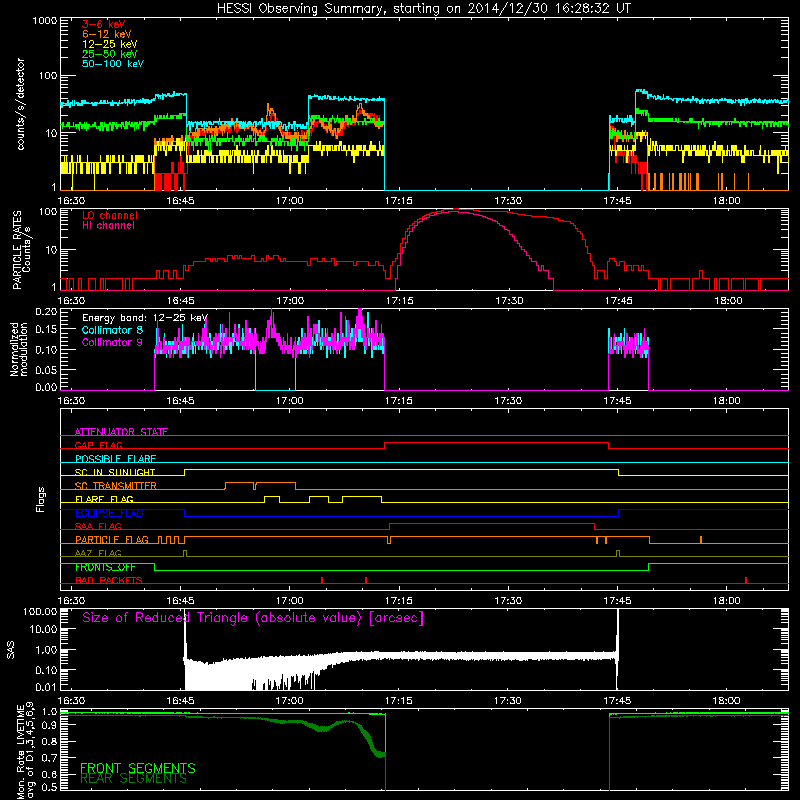Click 17:30 tick under the counts plot
The height and width of the screenshot is (800, 800).
click(508, 201)
